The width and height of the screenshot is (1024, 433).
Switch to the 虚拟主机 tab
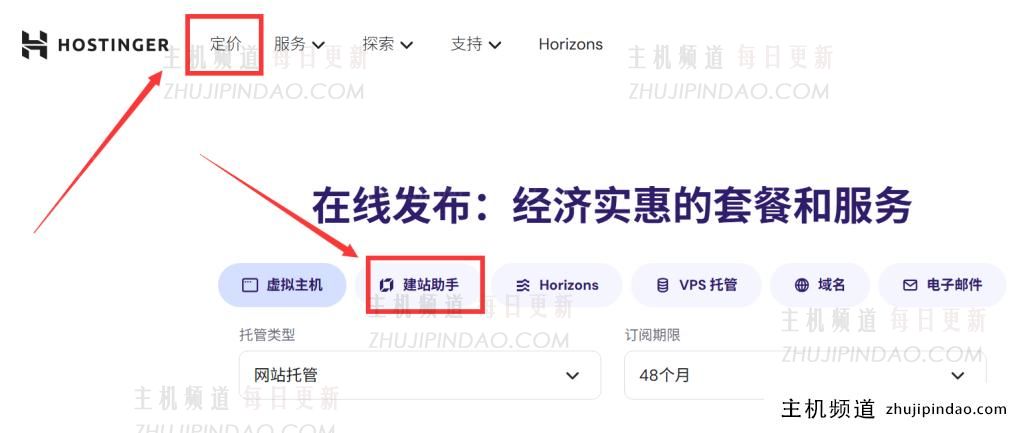[282, 285]
